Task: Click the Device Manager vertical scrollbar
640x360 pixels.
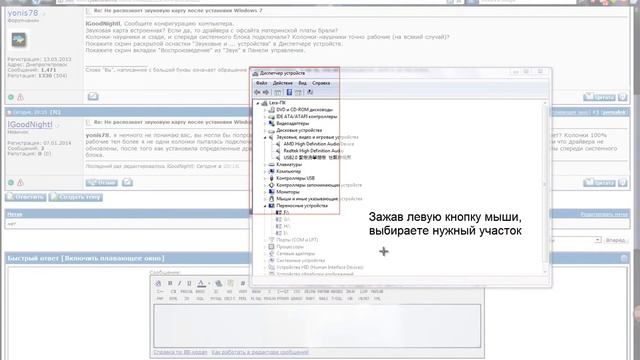Action: [x=545, y=186]
